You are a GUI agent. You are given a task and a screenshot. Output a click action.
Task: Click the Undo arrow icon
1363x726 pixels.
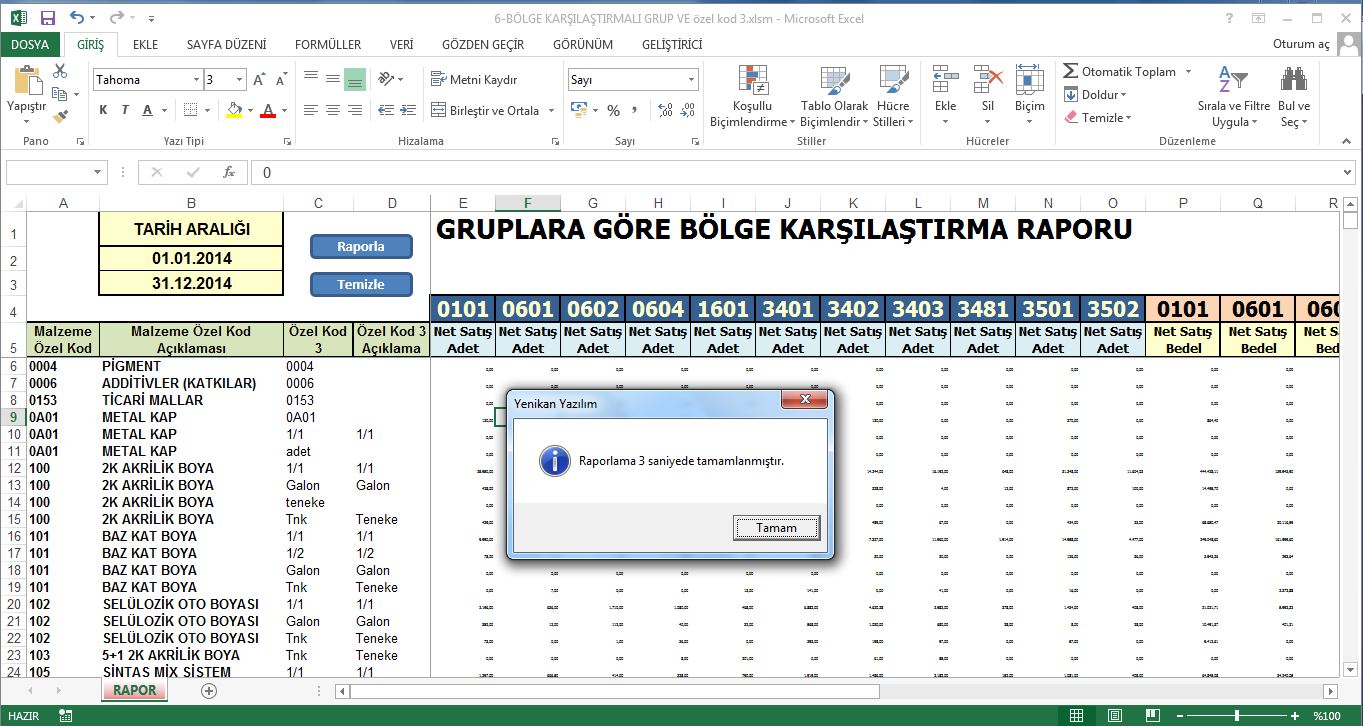(78, 18)
